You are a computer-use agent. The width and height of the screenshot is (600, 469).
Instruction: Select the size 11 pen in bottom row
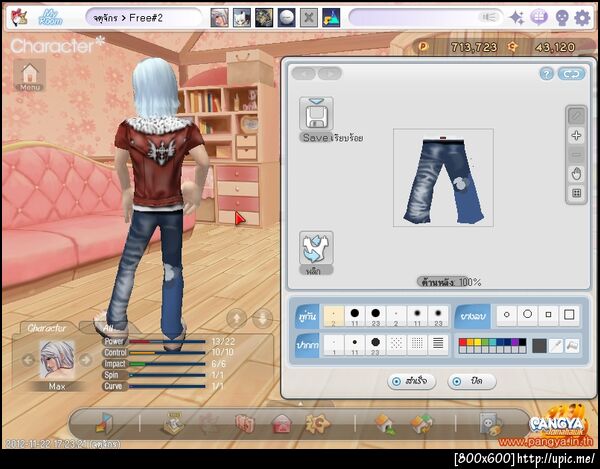pos(355,345)
